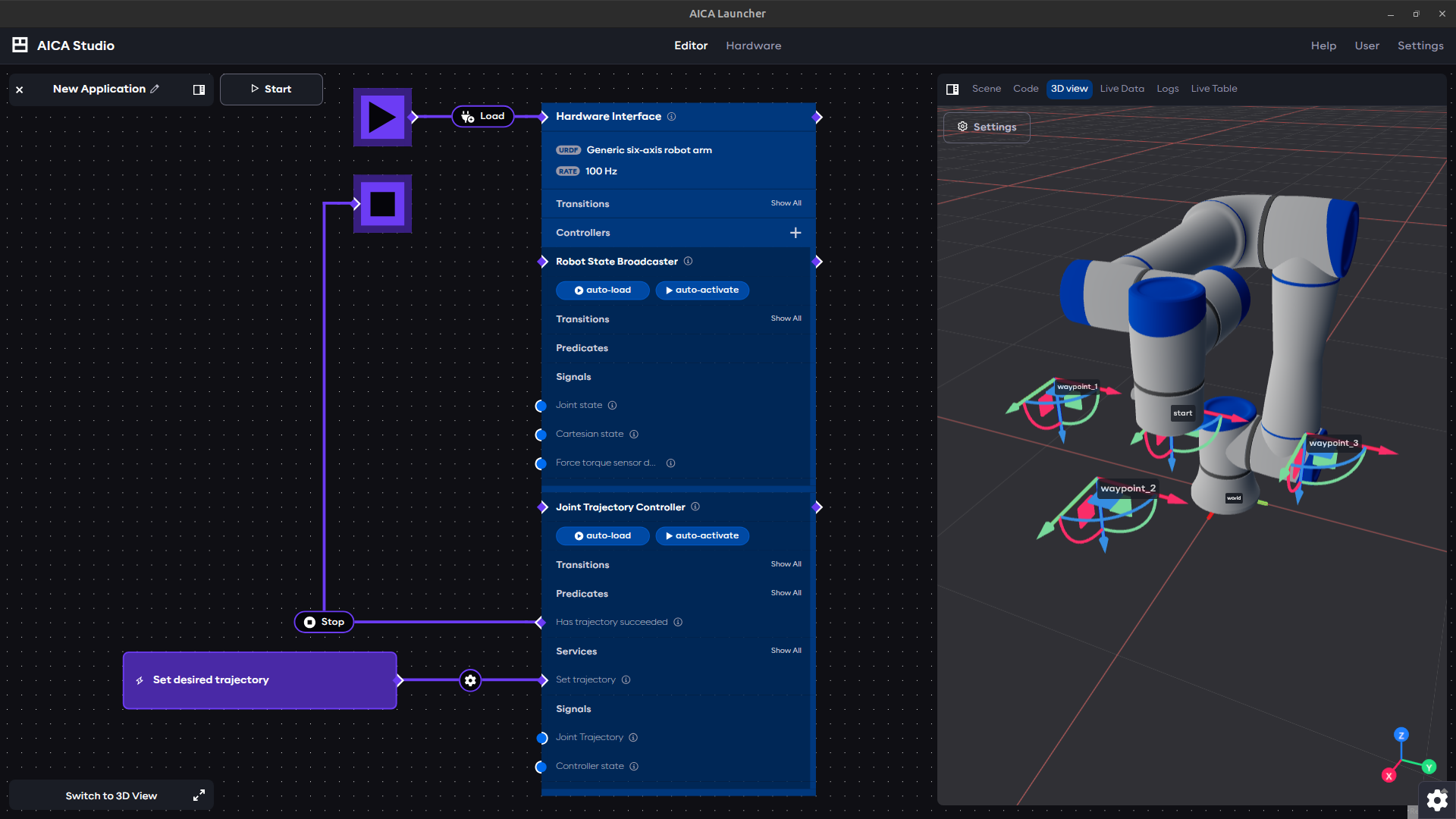Show All predicates of Joint Trajectory Controller

[786, 592]
